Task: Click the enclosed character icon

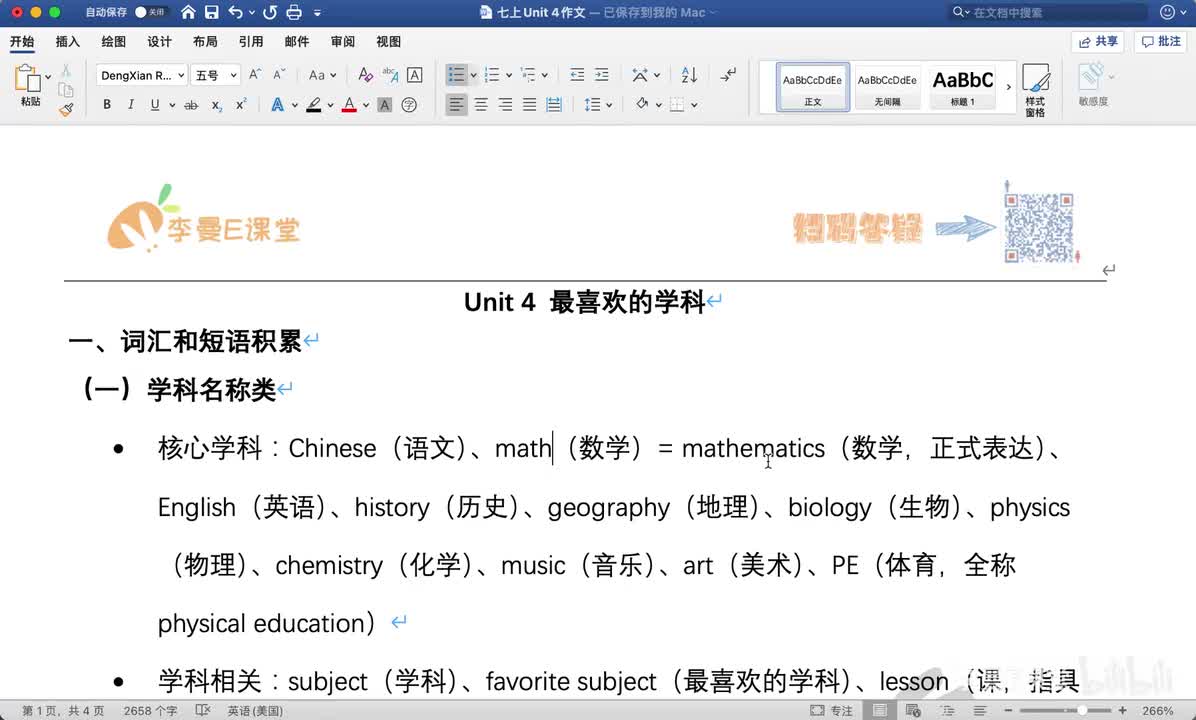Action: [x=409, y=104]
